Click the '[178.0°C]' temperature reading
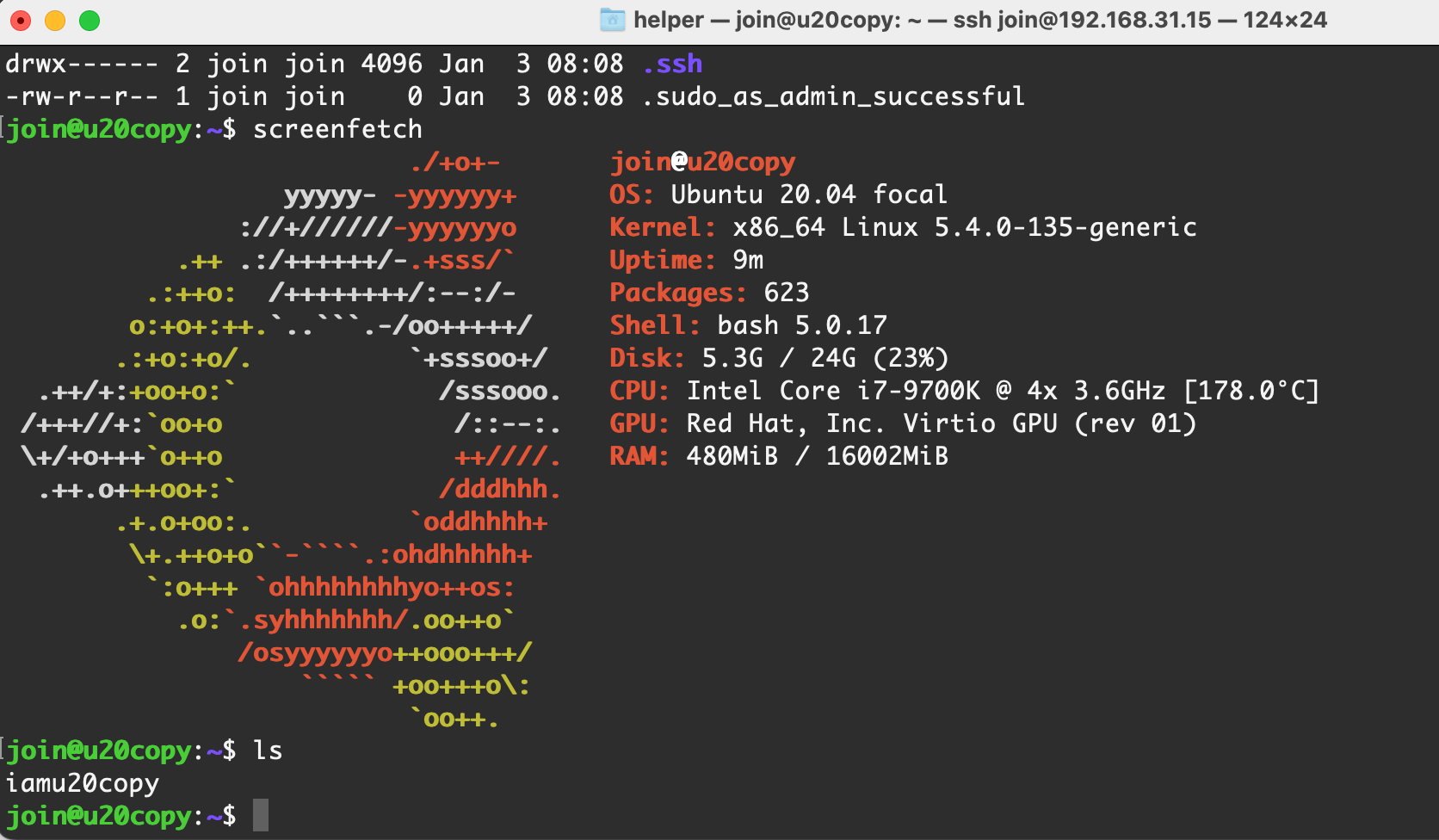The image size is (1439, 840). pyautogui.click(x=1251, y=391)
